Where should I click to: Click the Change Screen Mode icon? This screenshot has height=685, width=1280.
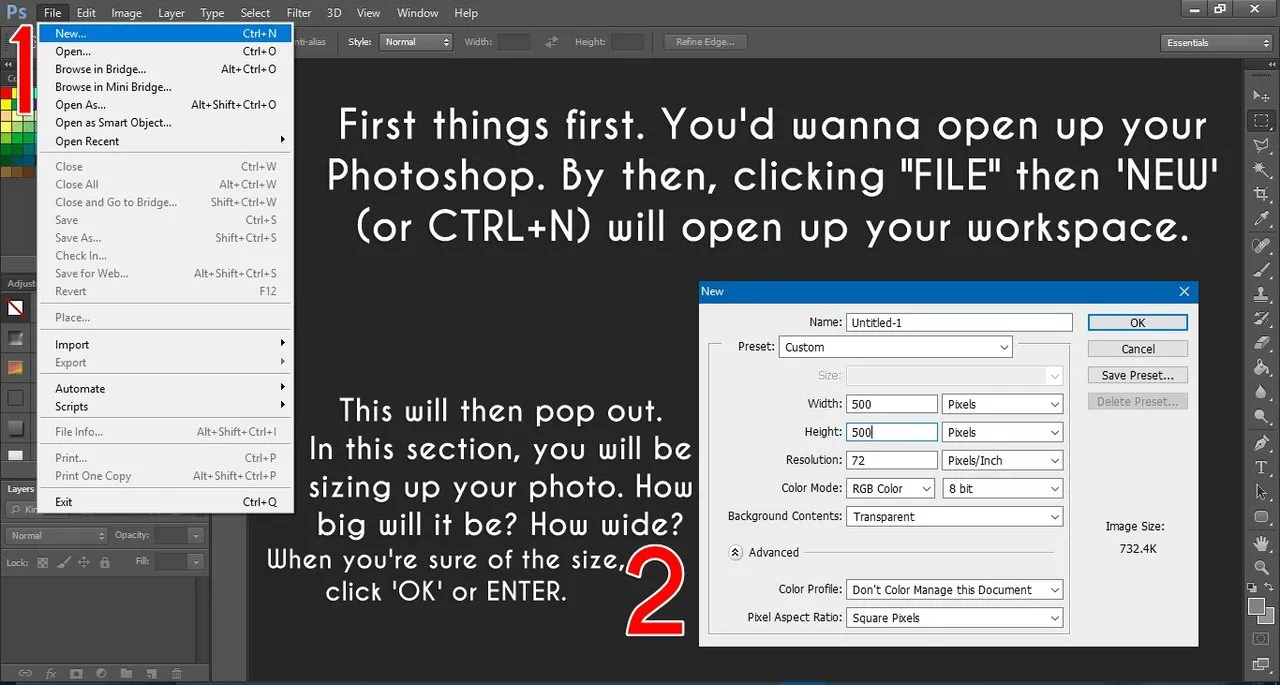point(1261,664)
